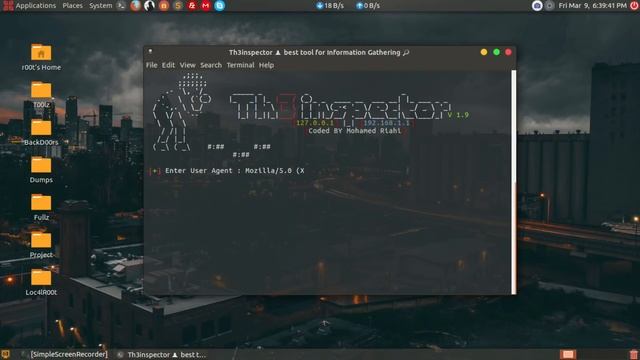Click the workspace switcher in bottom panel
This screenshot has width=640, height=360.
pyautogui.click(x=568, y=354)
